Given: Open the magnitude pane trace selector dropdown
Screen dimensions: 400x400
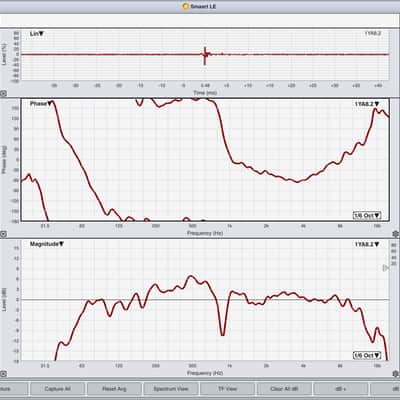Looking at the screenshot, I should tap(367, 244).
